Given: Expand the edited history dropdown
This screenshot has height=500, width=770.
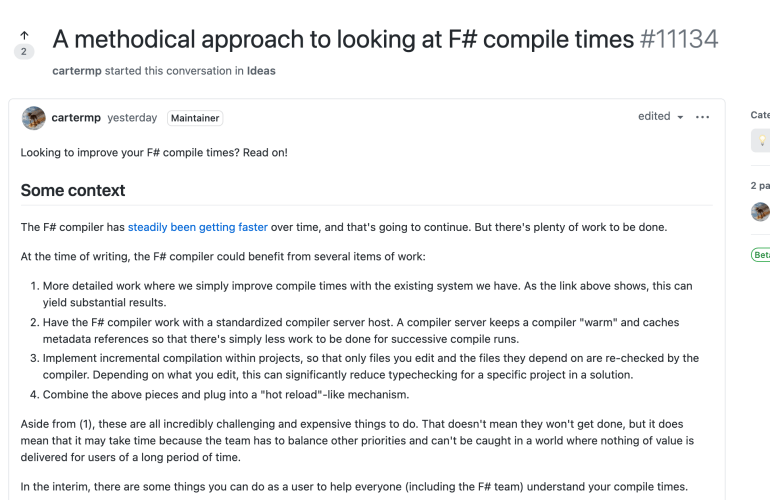Looking at the screenshot, I should pyautogui.click(x=661, y=117).
